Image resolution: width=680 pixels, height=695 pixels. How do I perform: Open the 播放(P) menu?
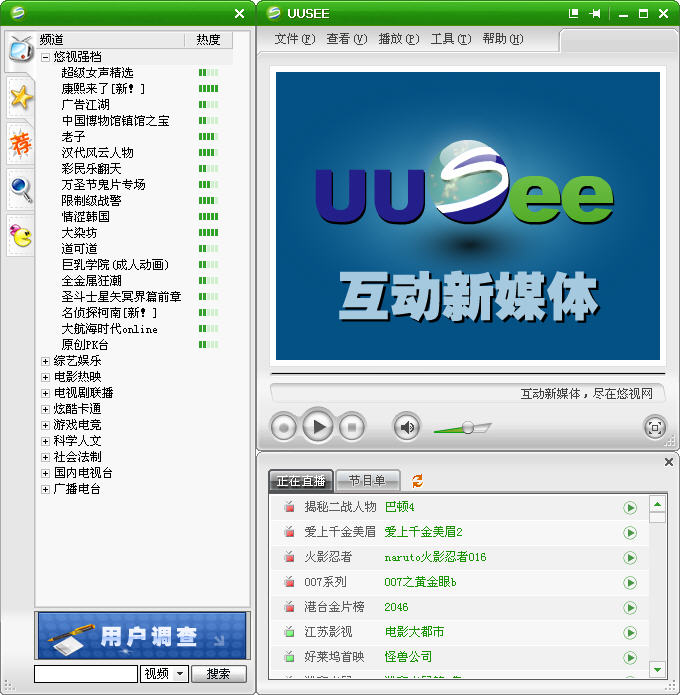(x=399, y=39)
